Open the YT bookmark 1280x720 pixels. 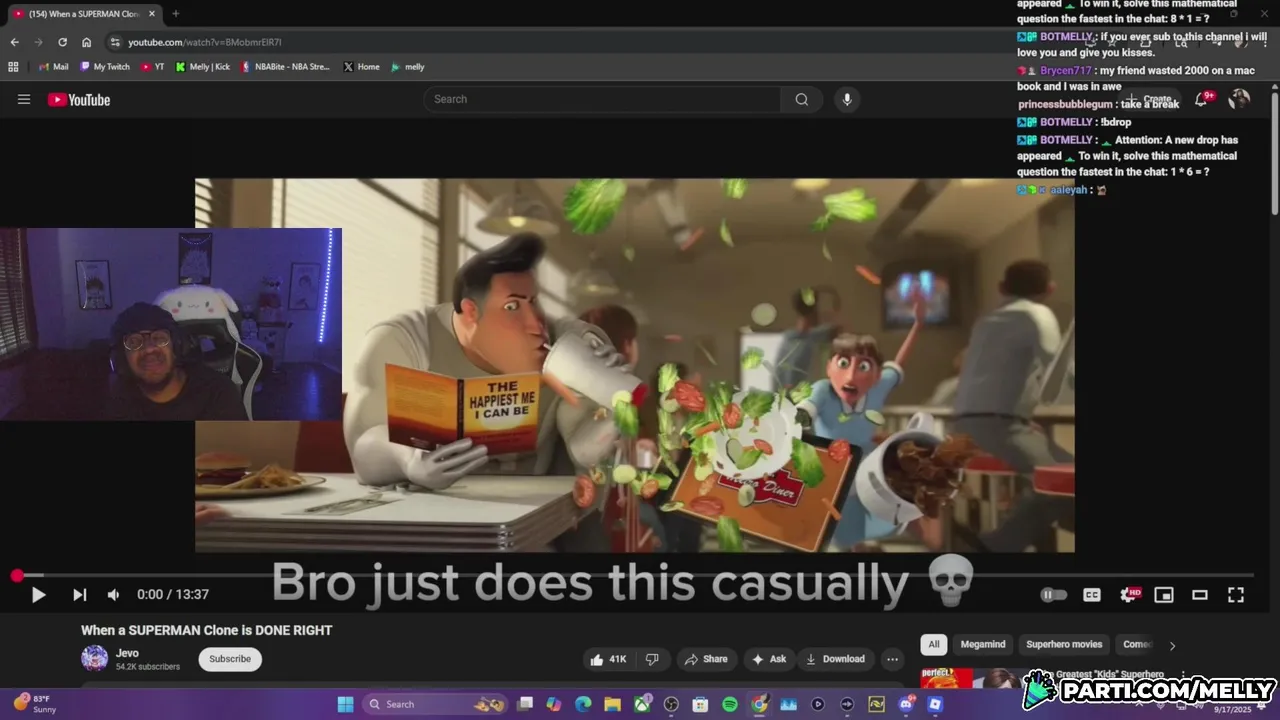point(152,67)
